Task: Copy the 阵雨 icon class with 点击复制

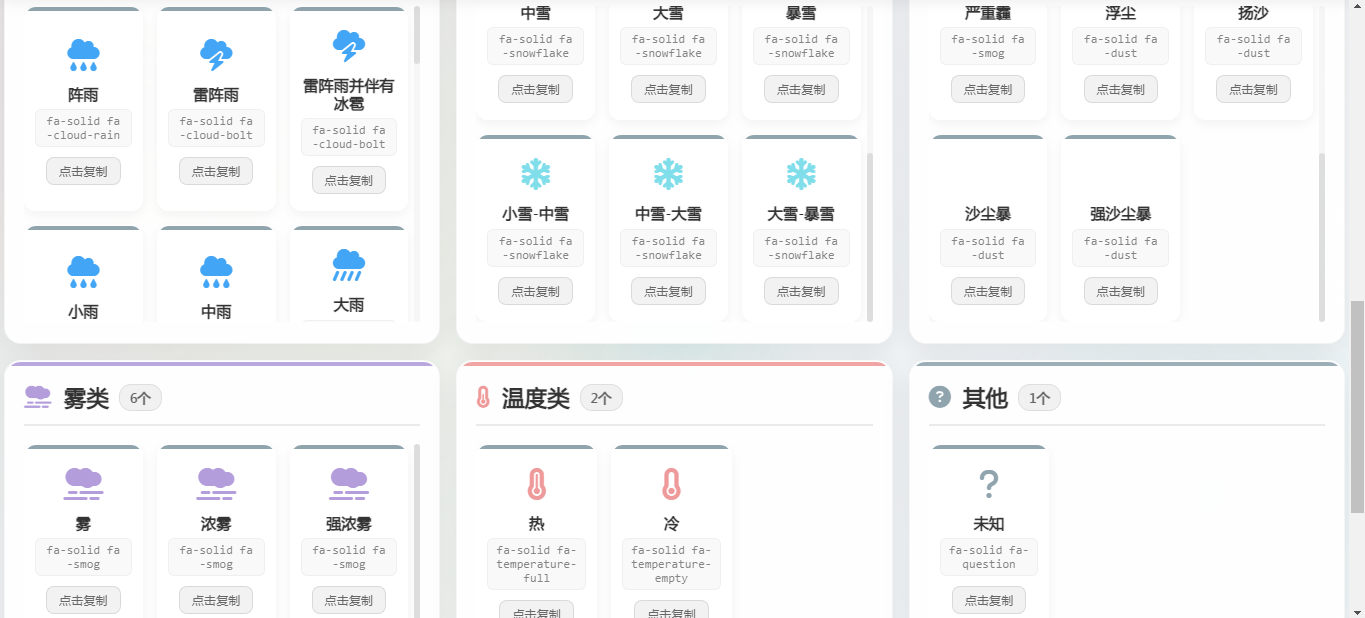Action: pos(83,171)
